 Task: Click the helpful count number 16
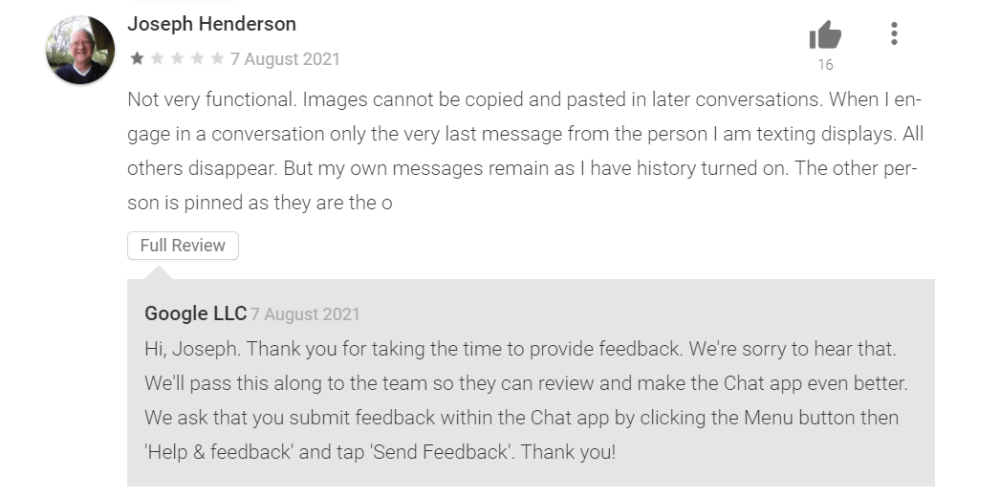[x=825, y=66]
